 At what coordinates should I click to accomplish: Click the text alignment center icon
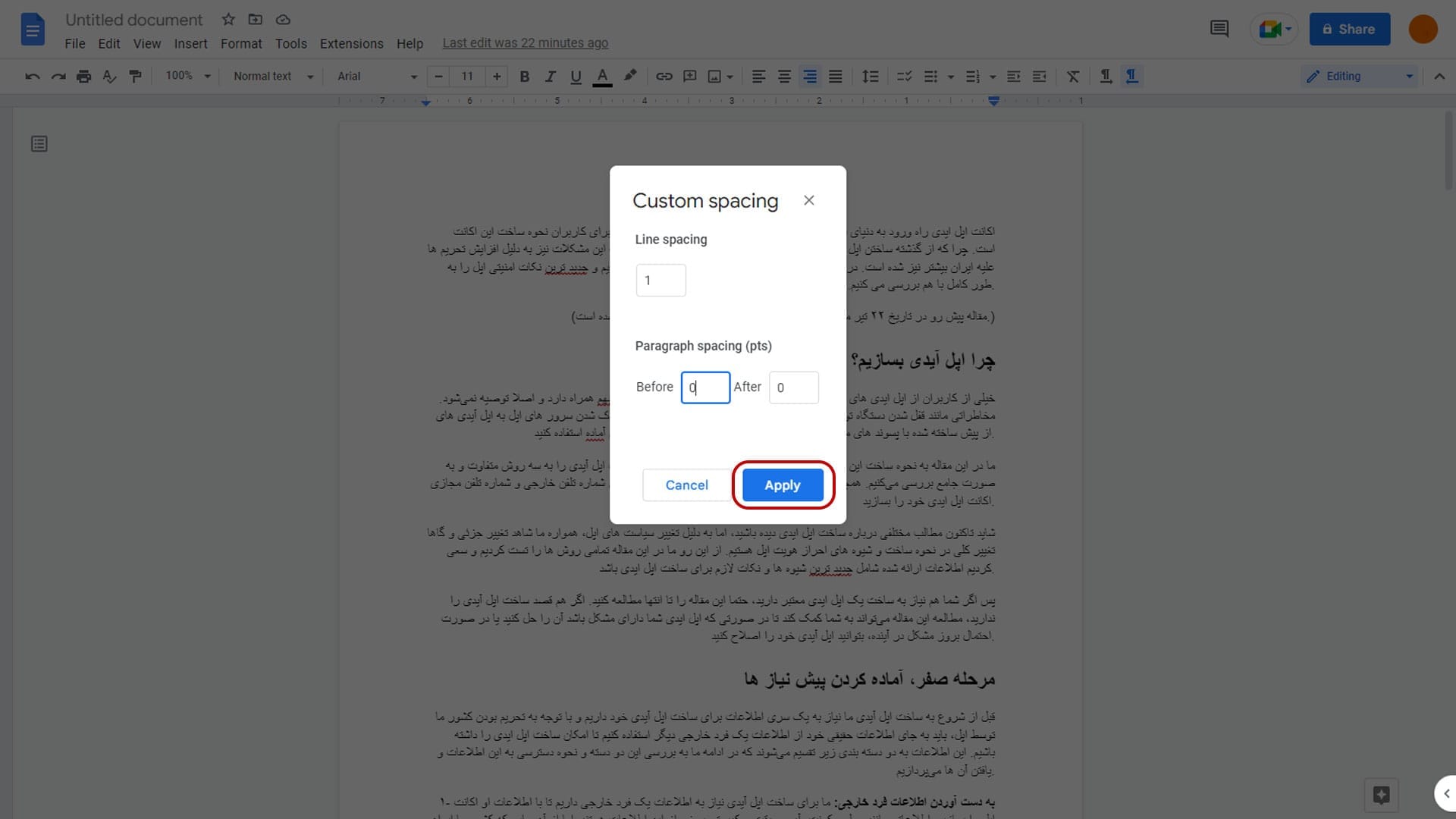tap(784, 76)
